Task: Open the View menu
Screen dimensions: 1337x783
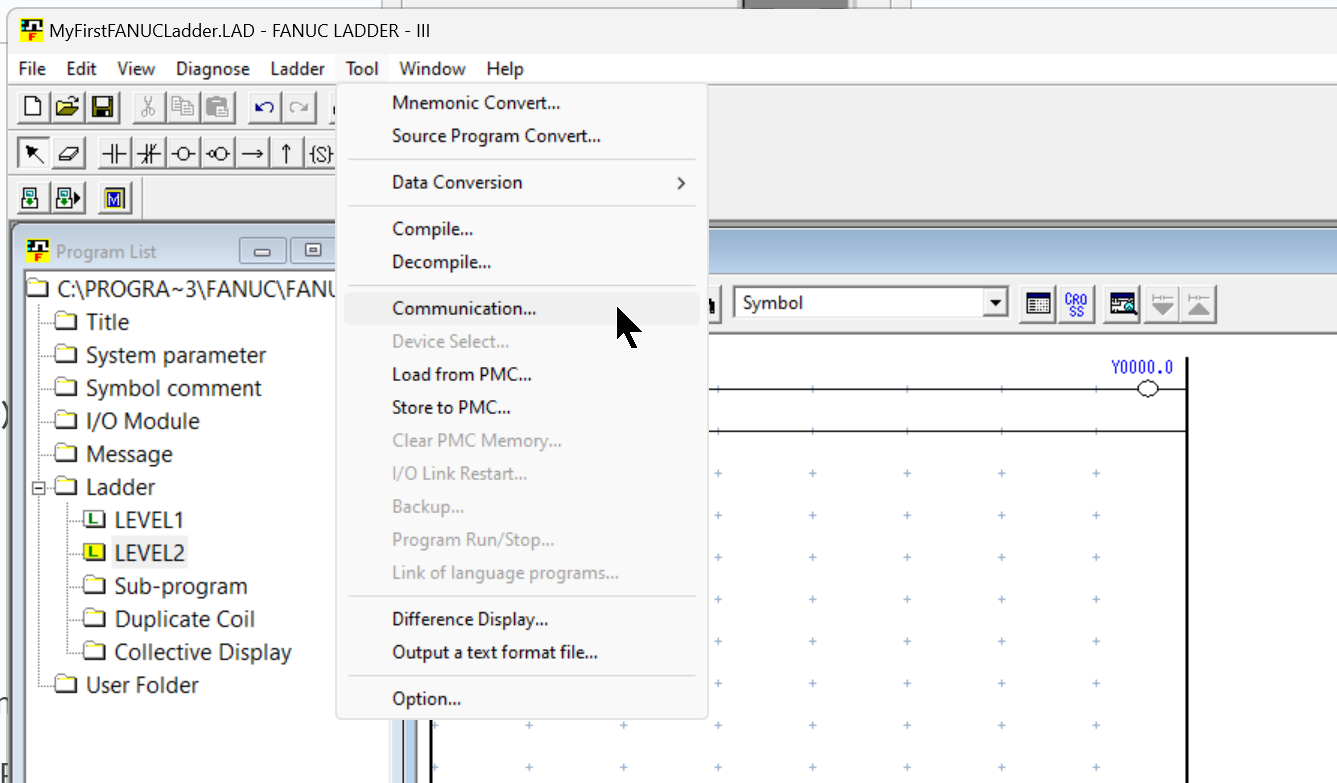Action: [136, 69]
